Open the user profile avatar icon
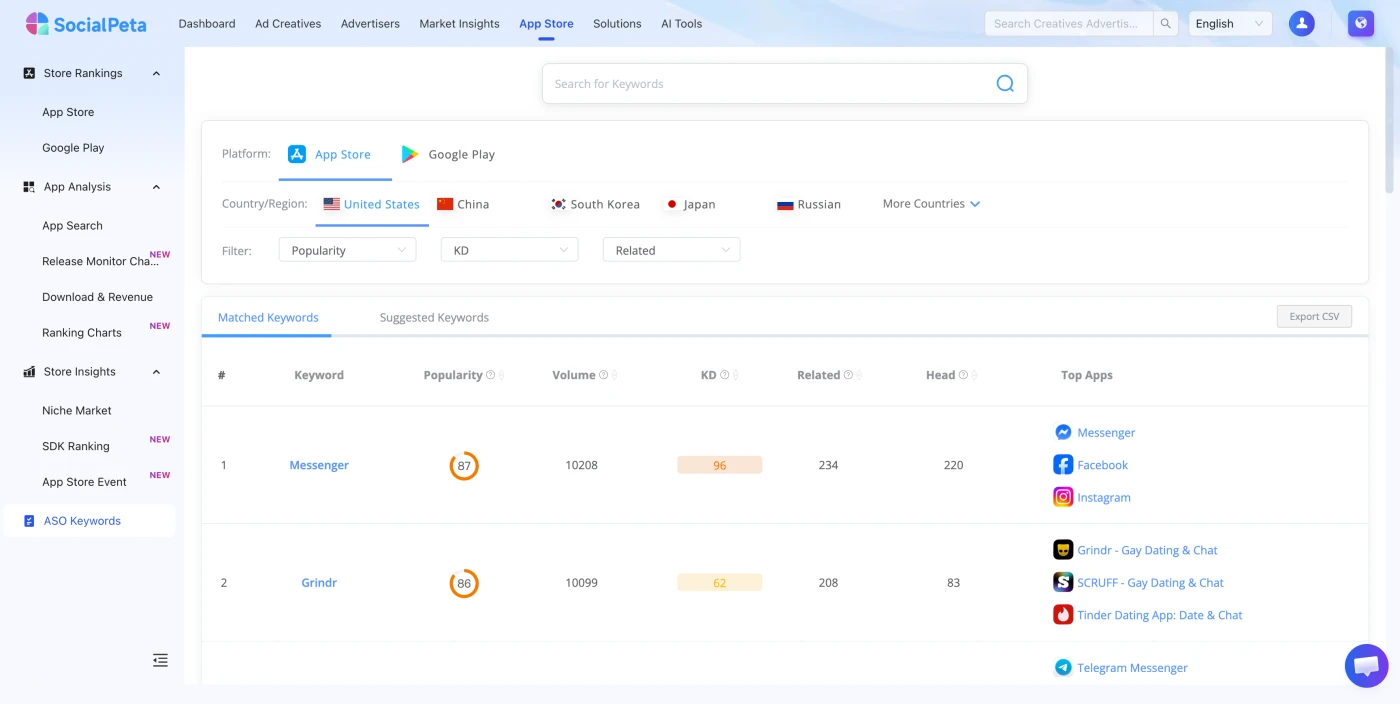Image resolution: width=1400 pixels, height=704 pixels. click(1301, 24)
